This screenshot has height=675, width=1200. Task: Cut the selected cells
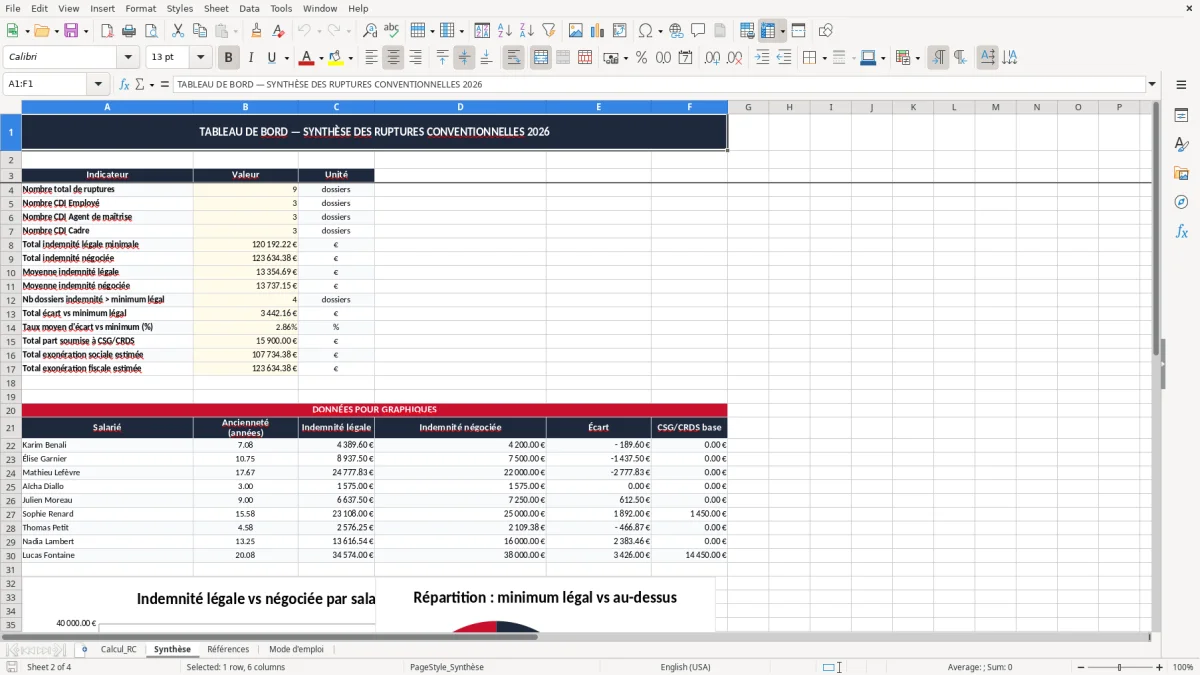pyautogui.click(x=177, y=31)
